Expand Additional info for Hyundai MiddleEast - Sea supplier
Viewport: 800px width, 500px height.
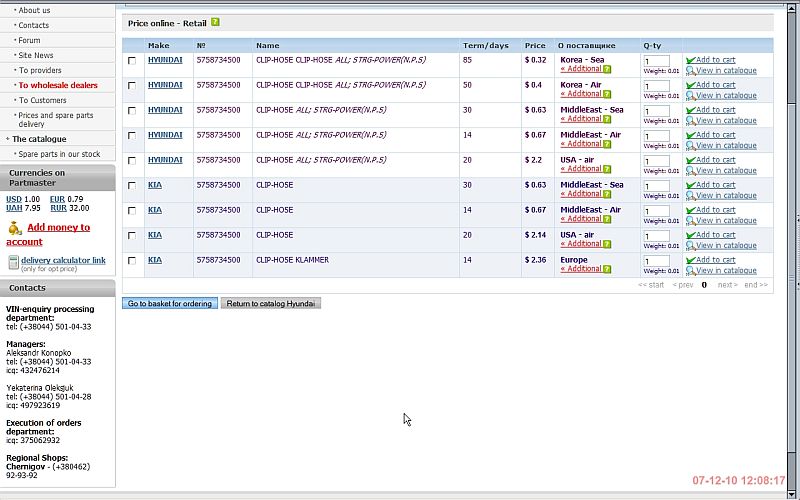pyautogui.click(x=581, y=119)
